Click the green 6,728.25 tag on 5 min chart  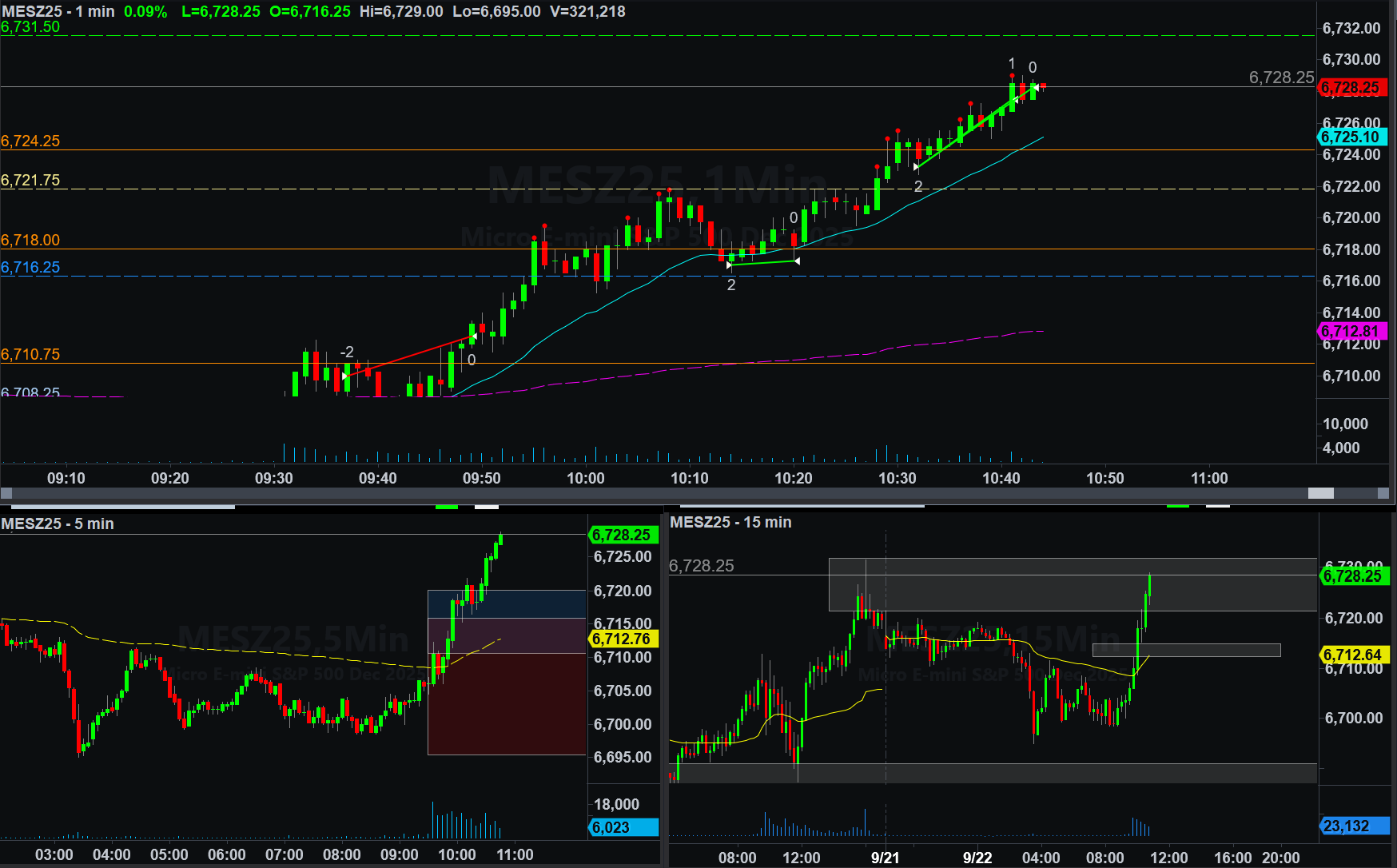pyautogui.click(x=623, y=535)
